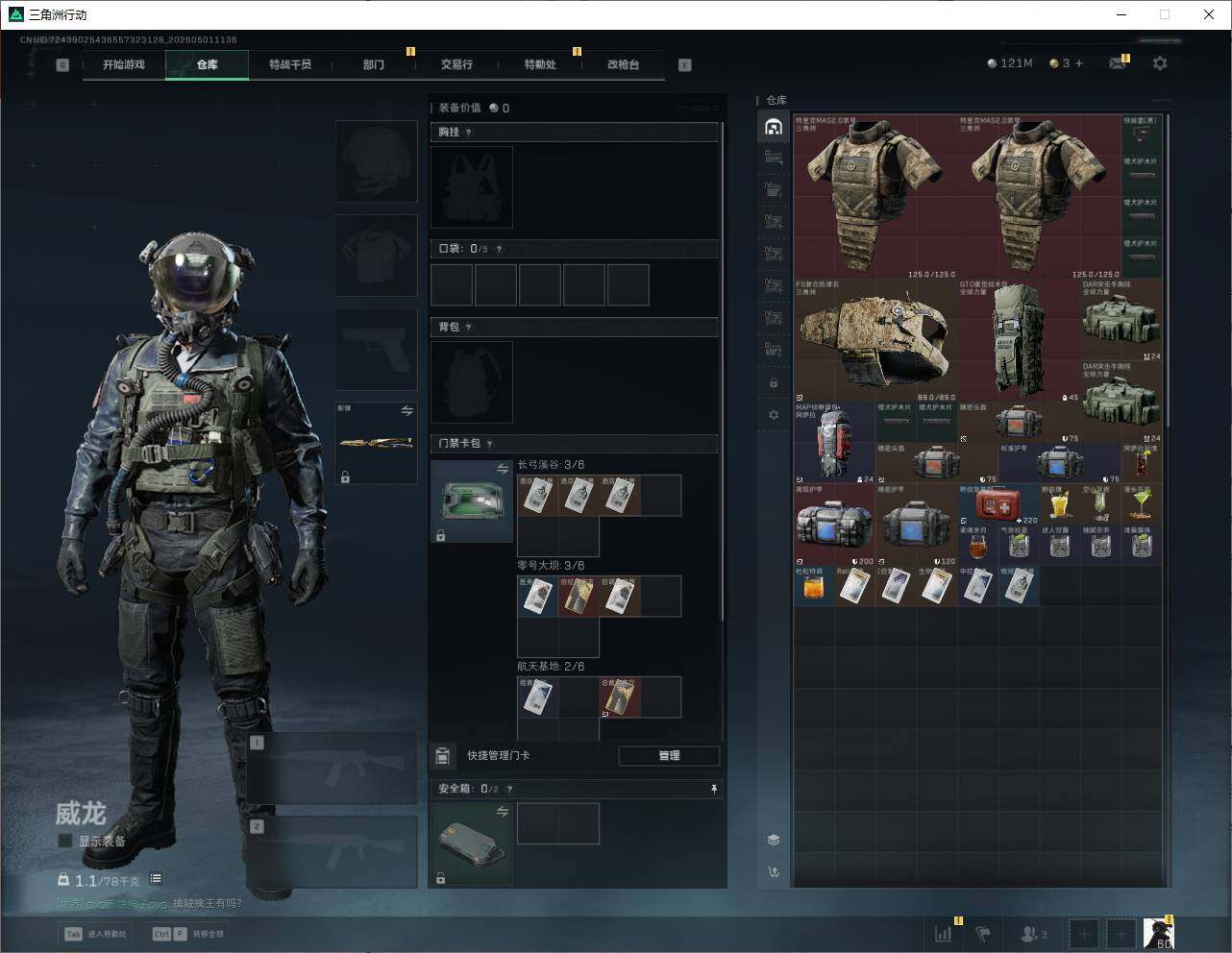Select the main warehouse home icon
Image resolution: width=1232 pixels, height=953 pixels.
774,127
